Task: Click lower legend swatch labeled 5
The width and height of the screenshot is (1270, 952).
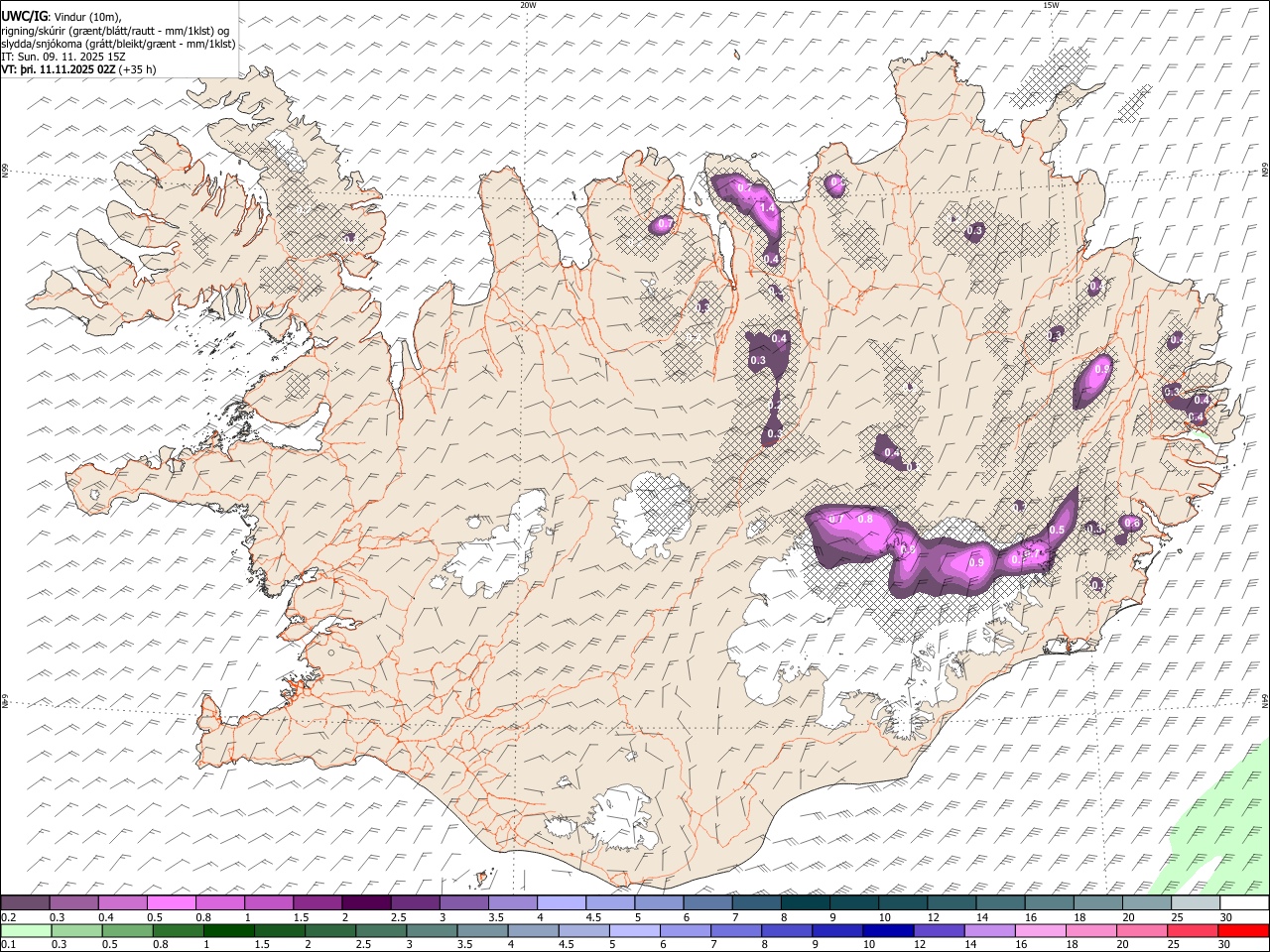Action: coord(637,930)
